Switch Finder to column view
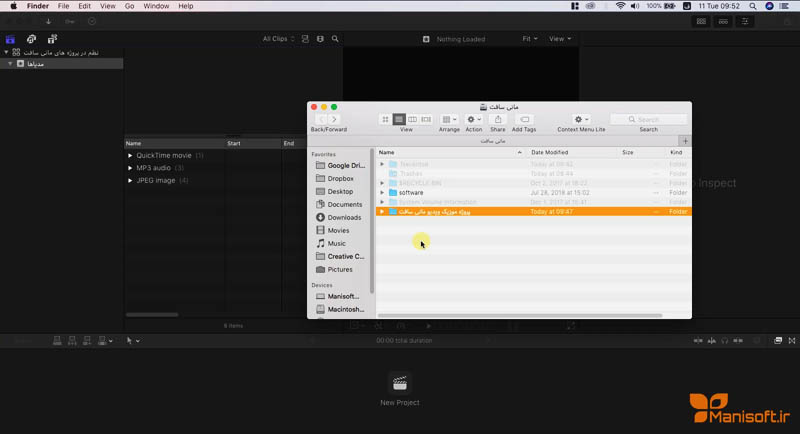 [412, 119]
